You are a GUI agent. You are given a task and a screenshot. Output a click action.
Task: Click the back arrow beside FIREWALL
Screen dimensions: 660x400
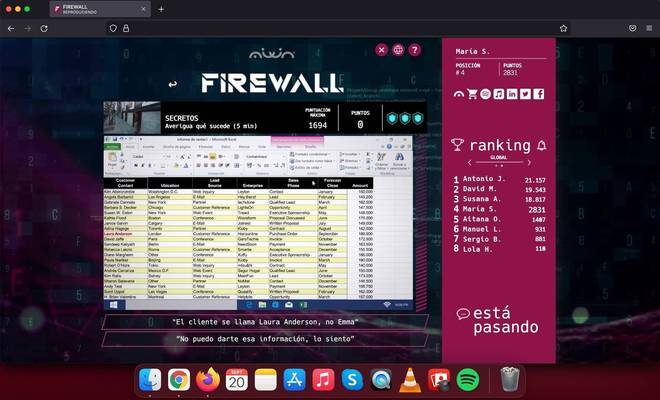(x=173, y=84)
